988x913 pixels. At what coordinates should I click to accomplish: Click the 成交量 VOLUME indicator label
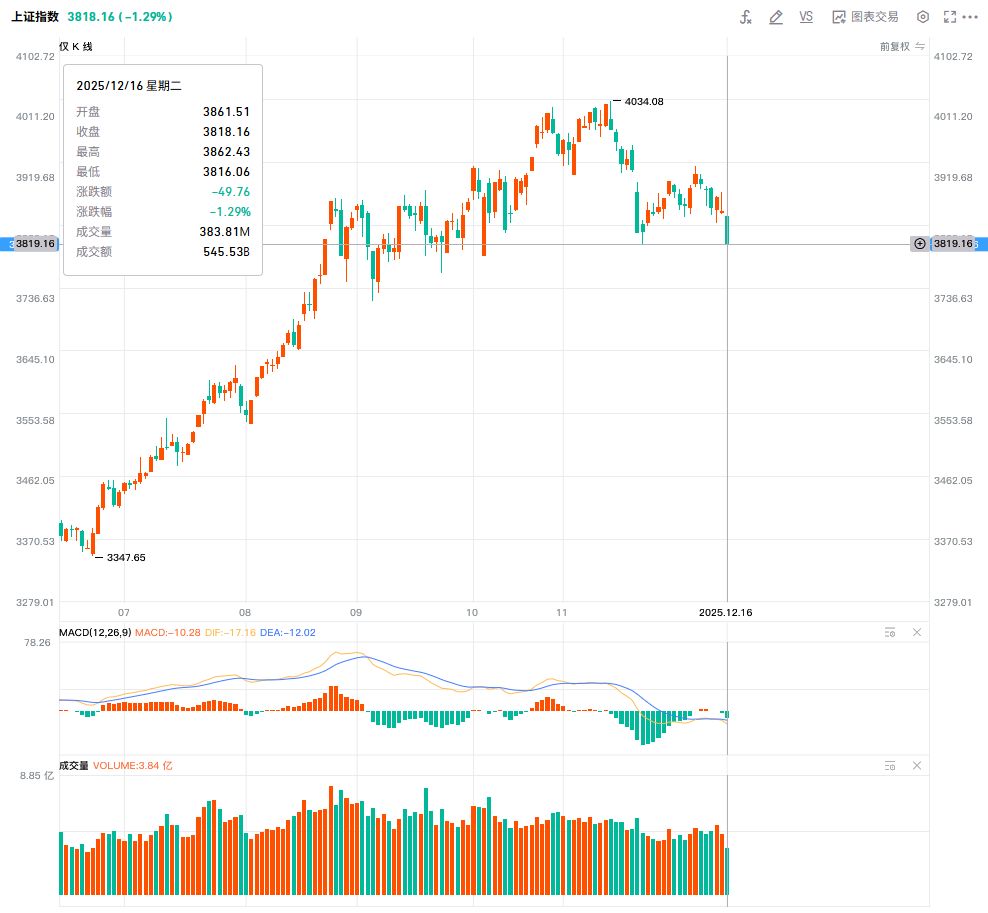(x=74, y=765)
